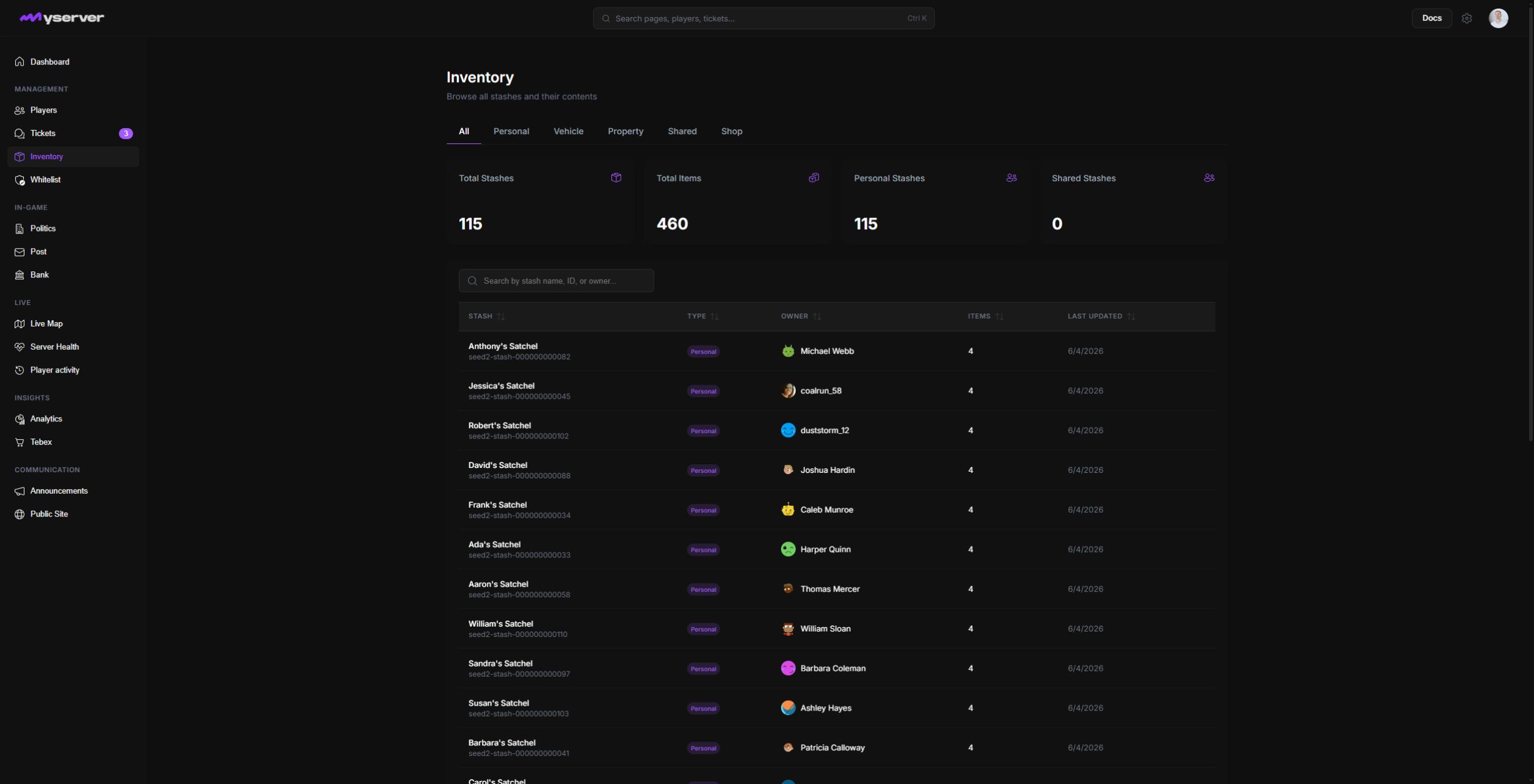This screenshot has height=784, width=1534.
Task: Click the Tickets badge showing 3
Action: (126, 134)
